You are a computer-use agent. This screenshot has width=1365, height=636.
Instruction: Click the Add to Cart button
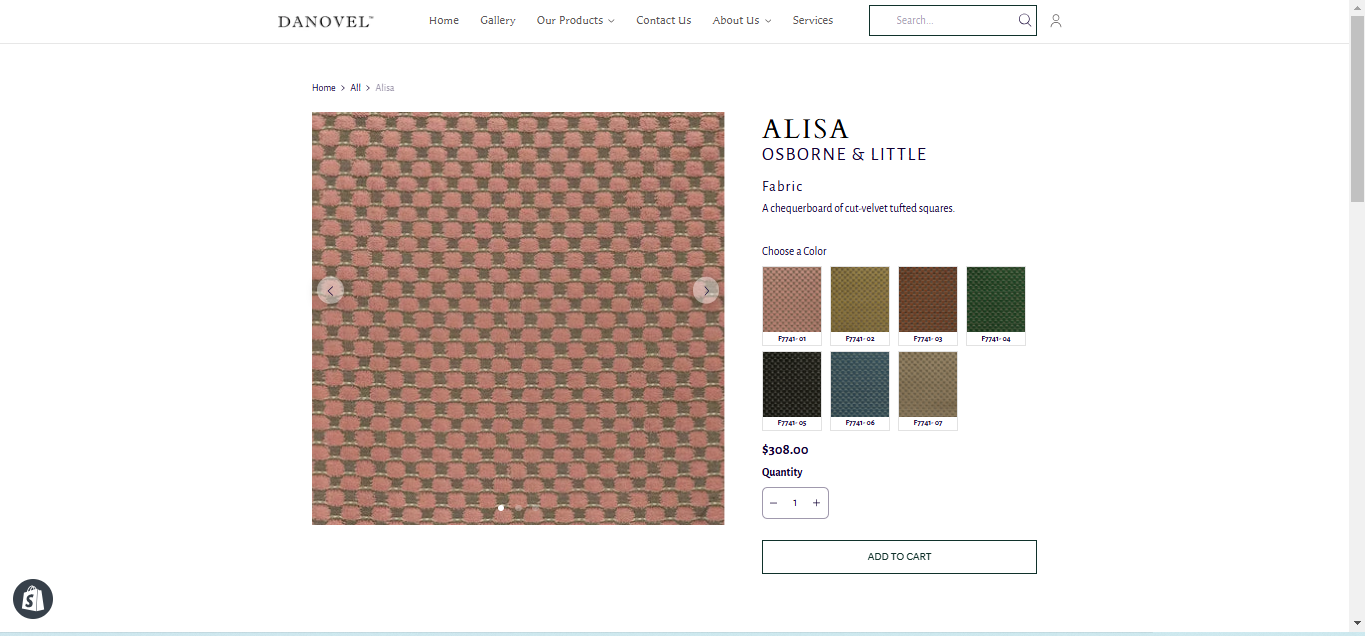coord(899,557)
